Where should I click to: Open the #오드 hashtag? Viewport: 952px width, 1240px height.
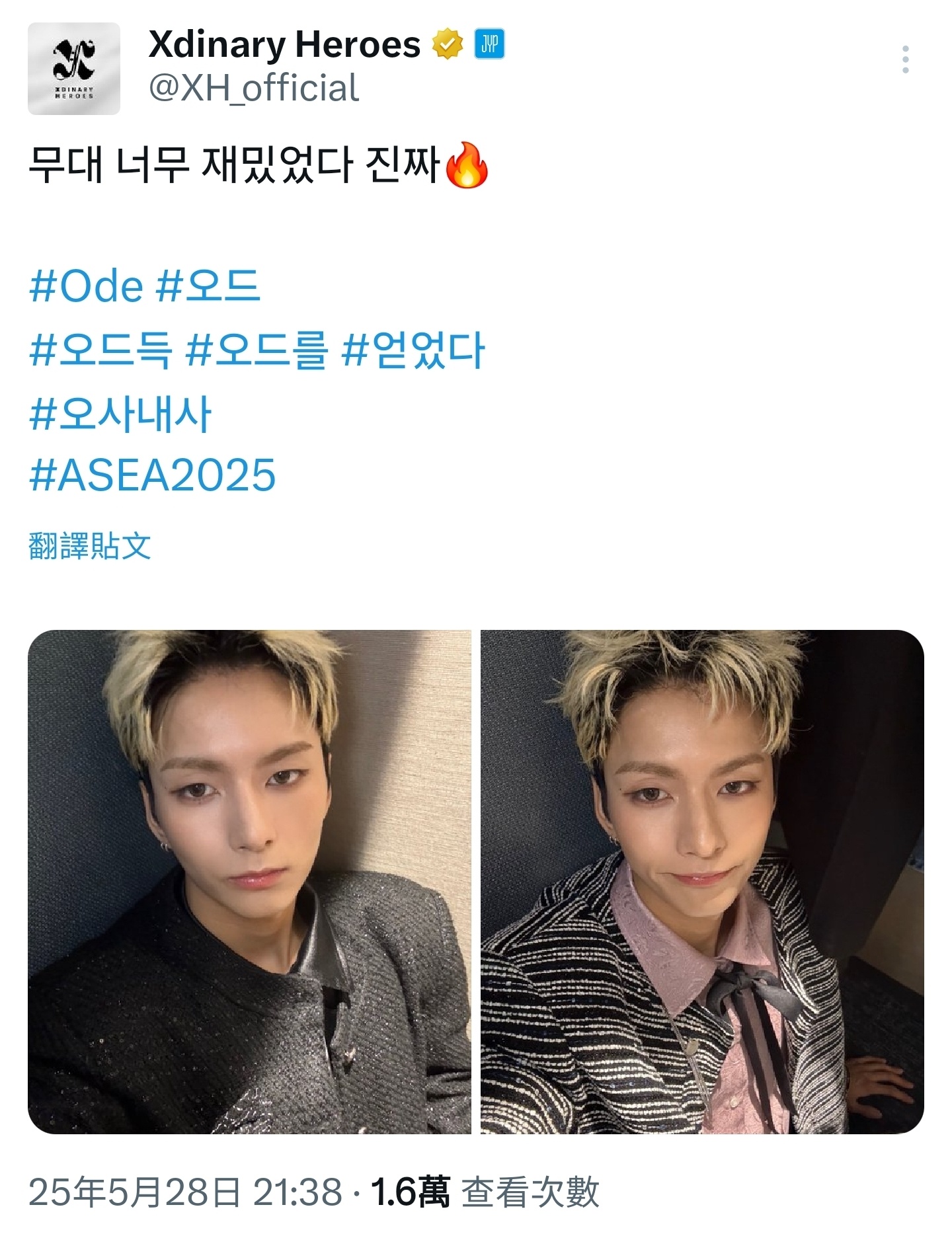click(208, 286)
